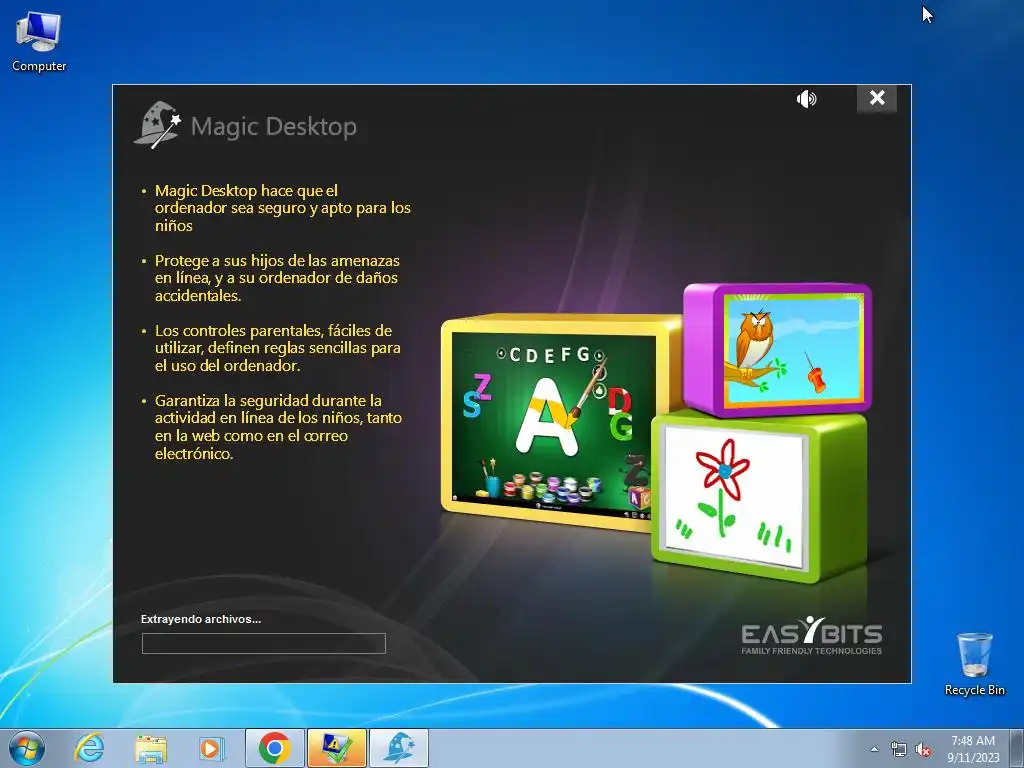The image size is (1024, 768).
Task: Click the EasyBits logo
Action: point(811,635)
